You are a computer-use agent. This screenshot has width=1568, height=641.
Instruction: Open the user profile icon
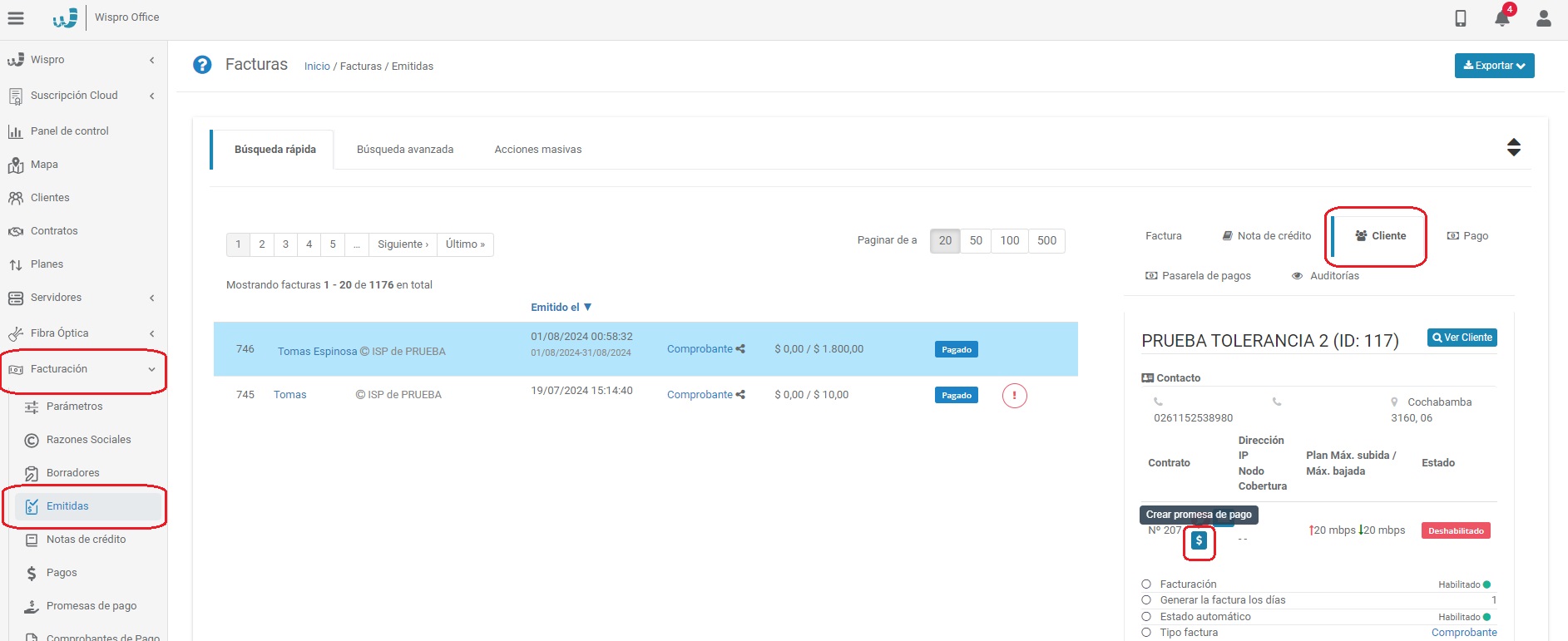(x=1544, y=17)
